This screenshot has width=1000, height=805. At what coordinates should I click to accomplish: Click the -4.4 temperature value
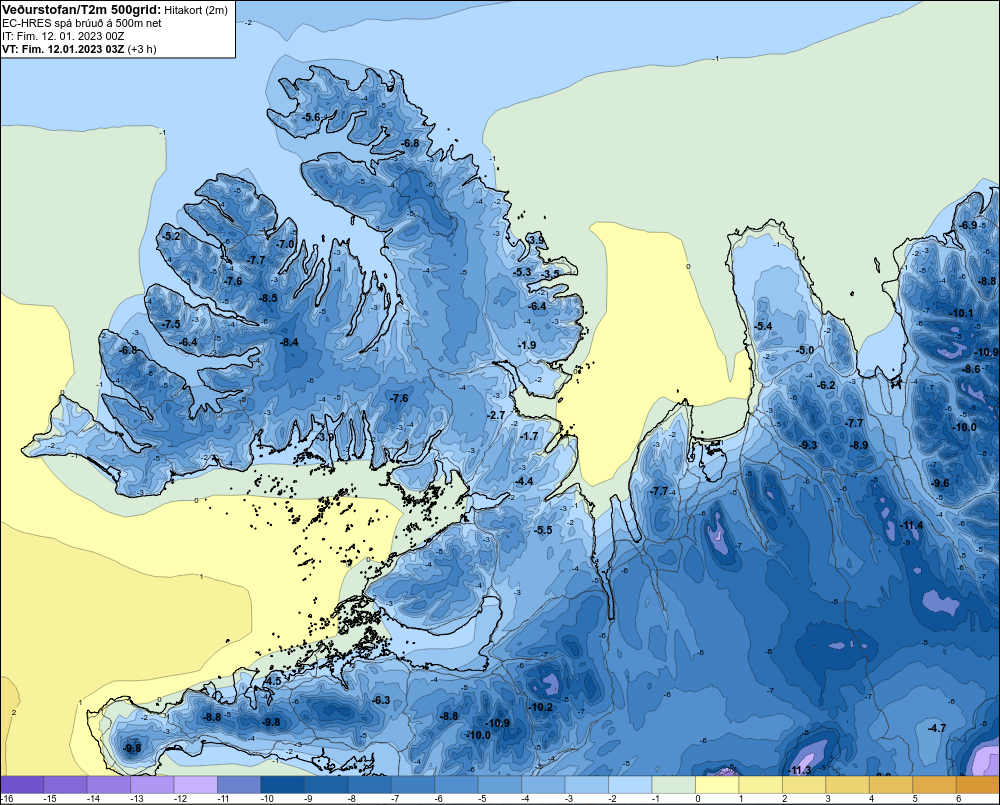click(x=524, y=481)
